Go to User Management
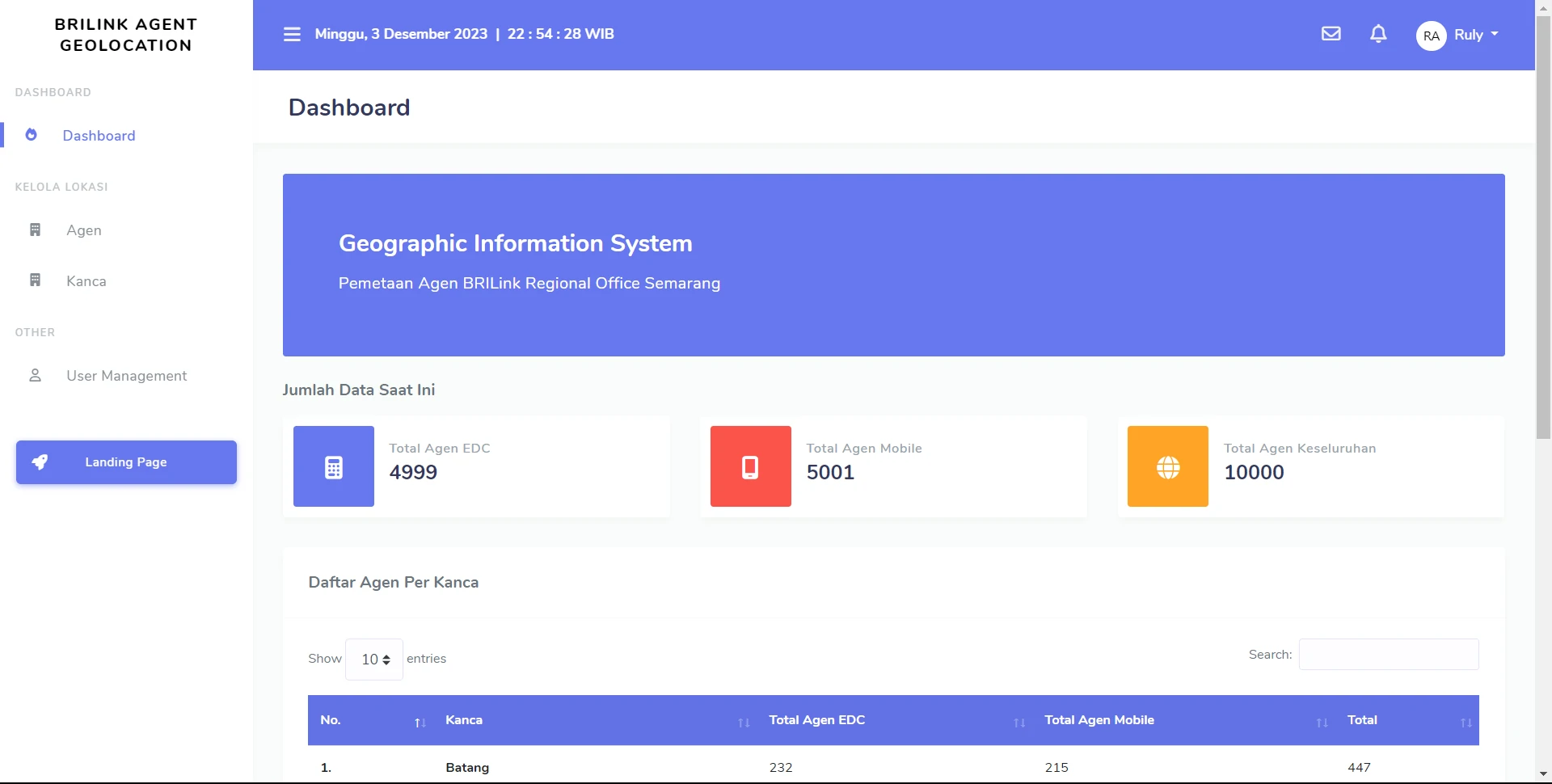Image resolution: width=1552 pixels, height=784 pixels. point(126,376)
